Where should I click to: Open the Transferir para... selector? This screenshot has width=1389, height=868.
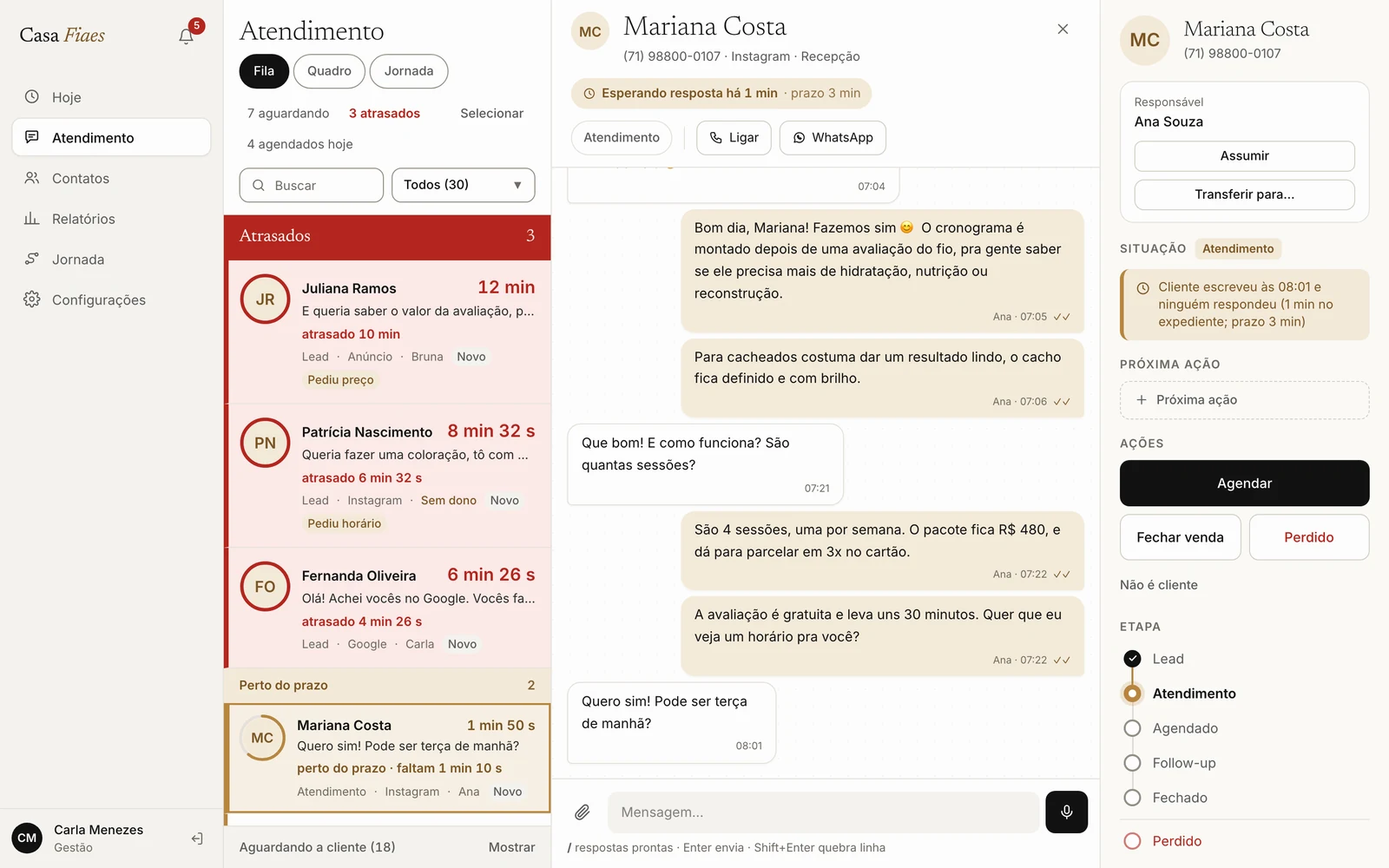[1244, 194]
